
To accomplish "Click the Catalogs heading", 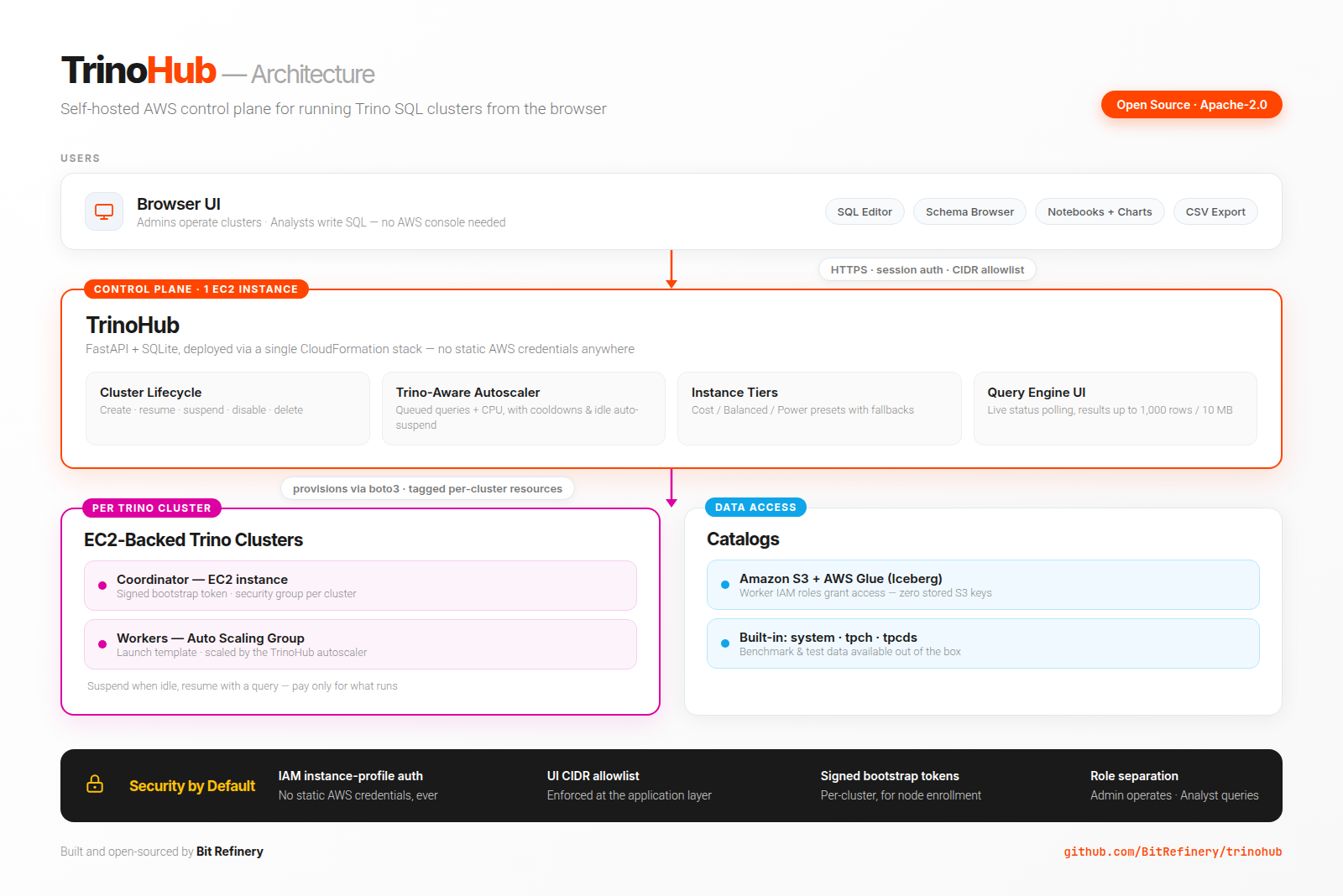I will (743, 539).
